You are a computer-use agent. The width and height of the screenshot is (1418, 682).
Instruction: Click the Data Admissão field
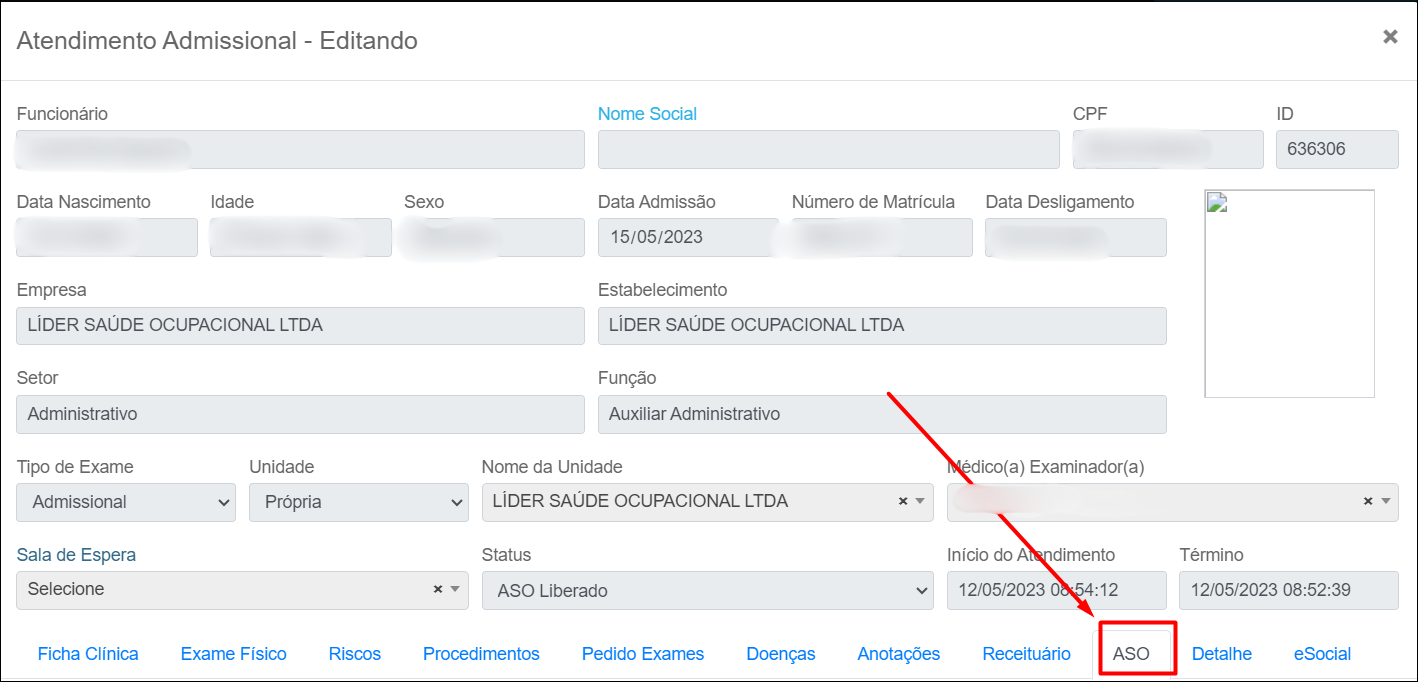point(687,238)
